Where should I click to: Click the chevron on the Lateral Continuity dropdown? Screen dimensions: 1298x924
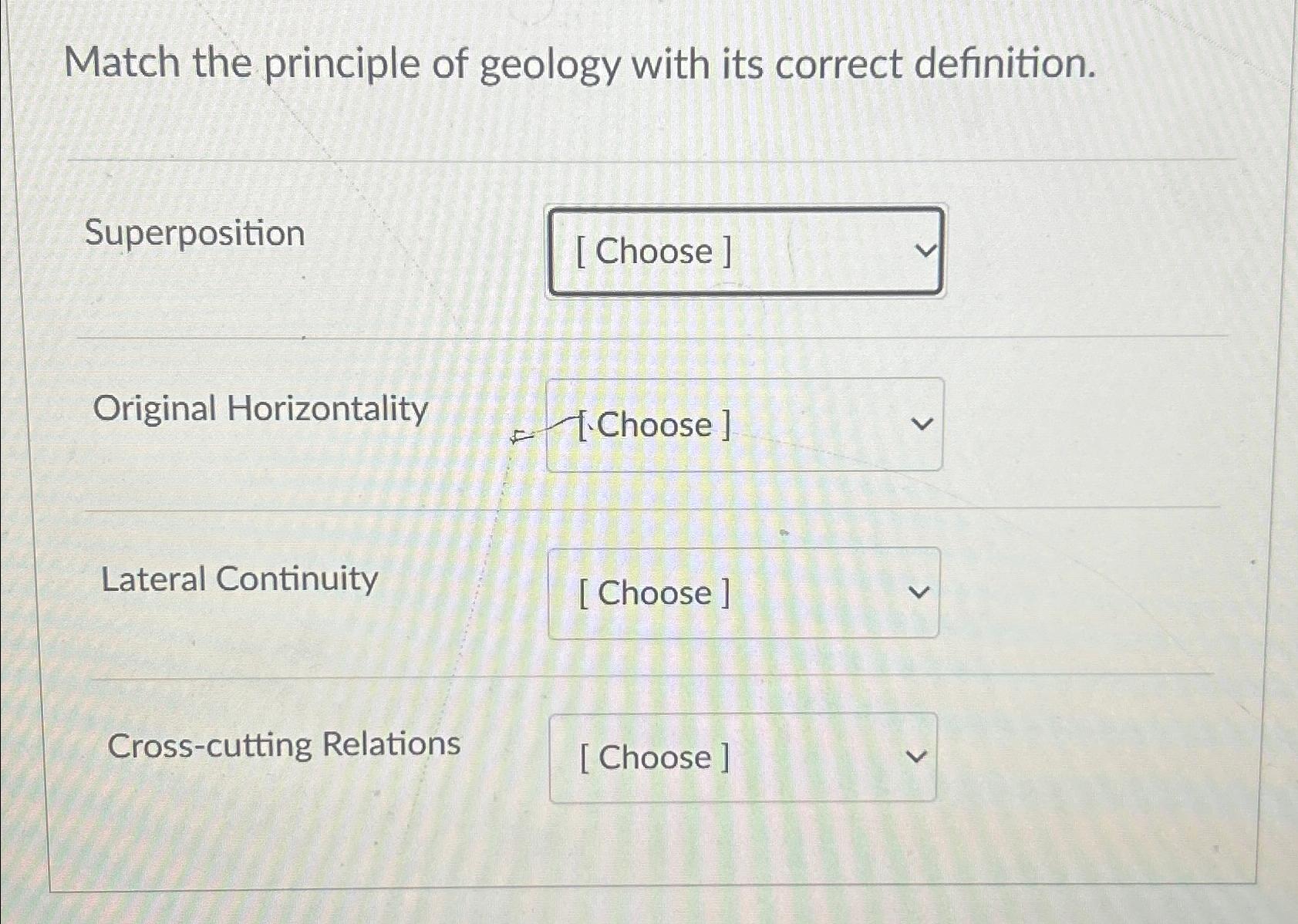922,590
